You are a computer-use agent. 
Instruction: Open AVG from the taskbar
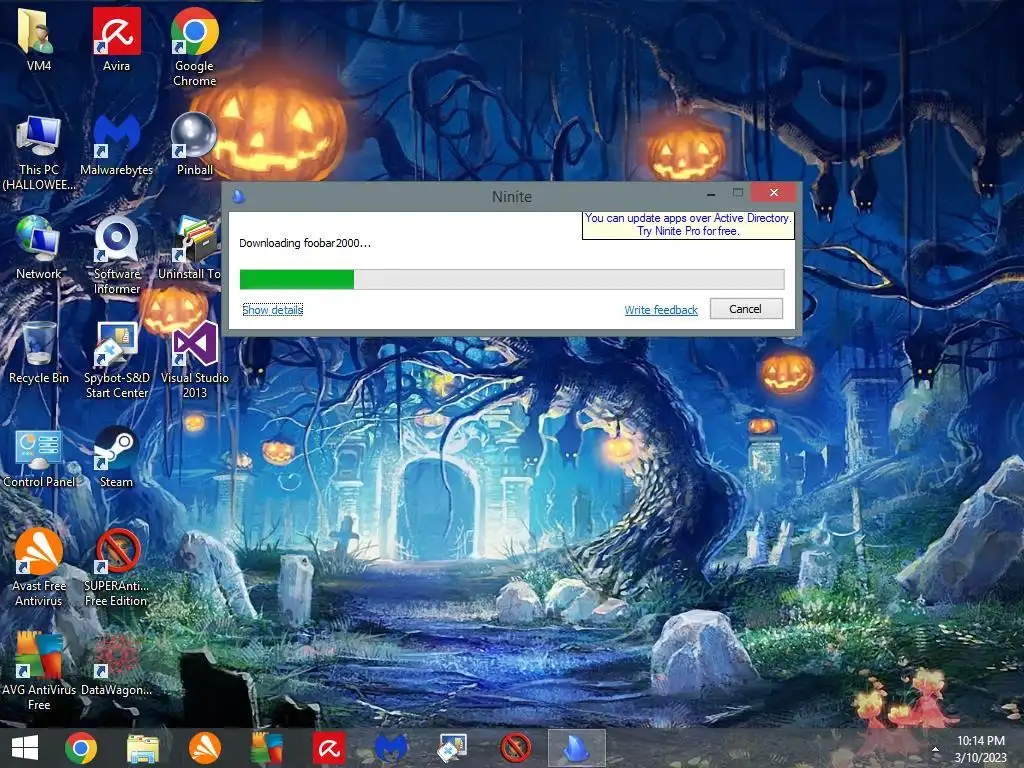coord(267,748)
